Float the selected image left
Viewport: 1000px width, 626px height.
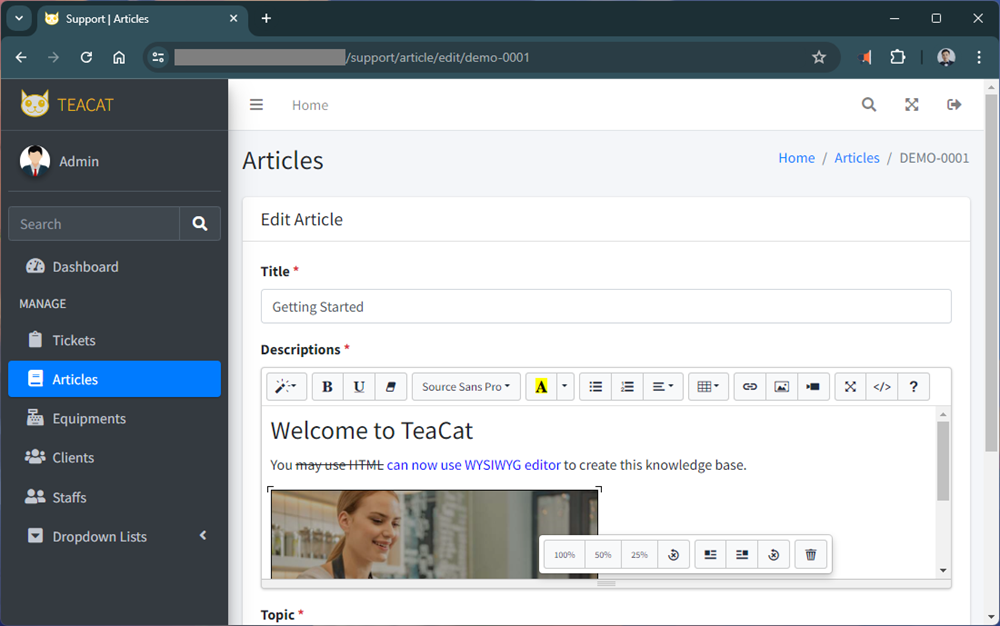(x=710, y=555)
